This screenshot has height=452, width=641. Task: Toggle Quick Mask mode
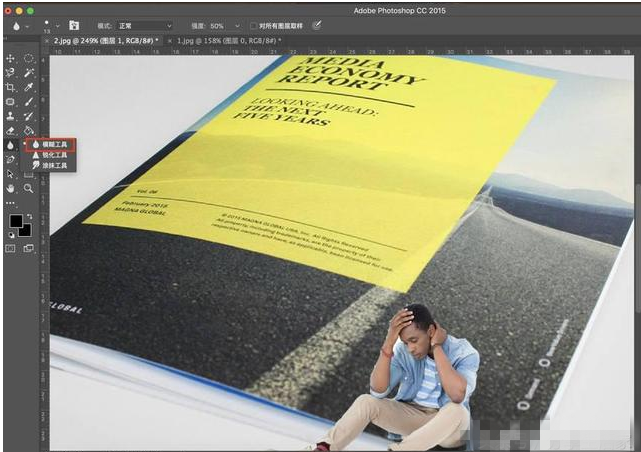pyautogui.click(x=10, y=248)
